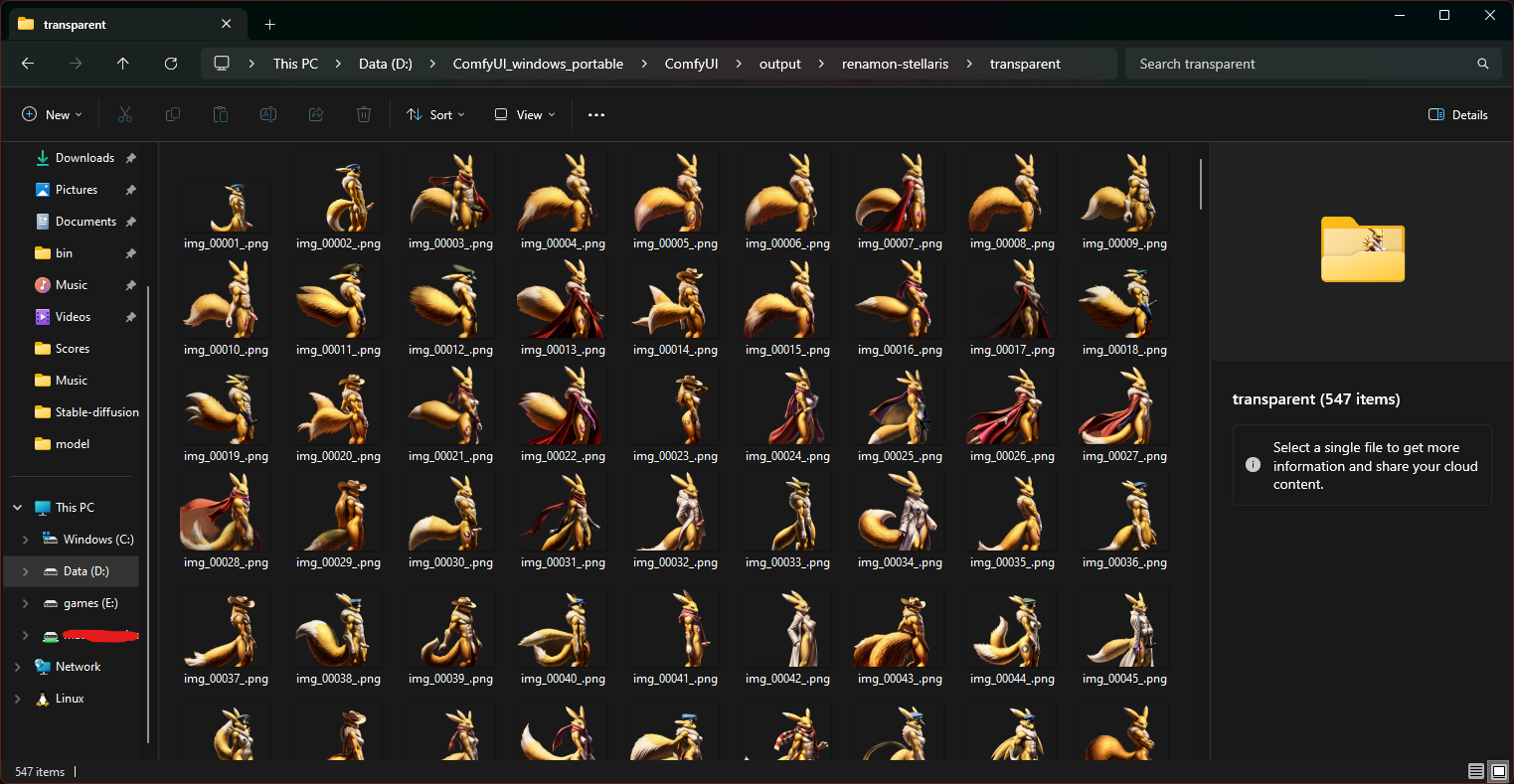
Task: Click the Share icon in toolbar
Action: pos(316,115)
